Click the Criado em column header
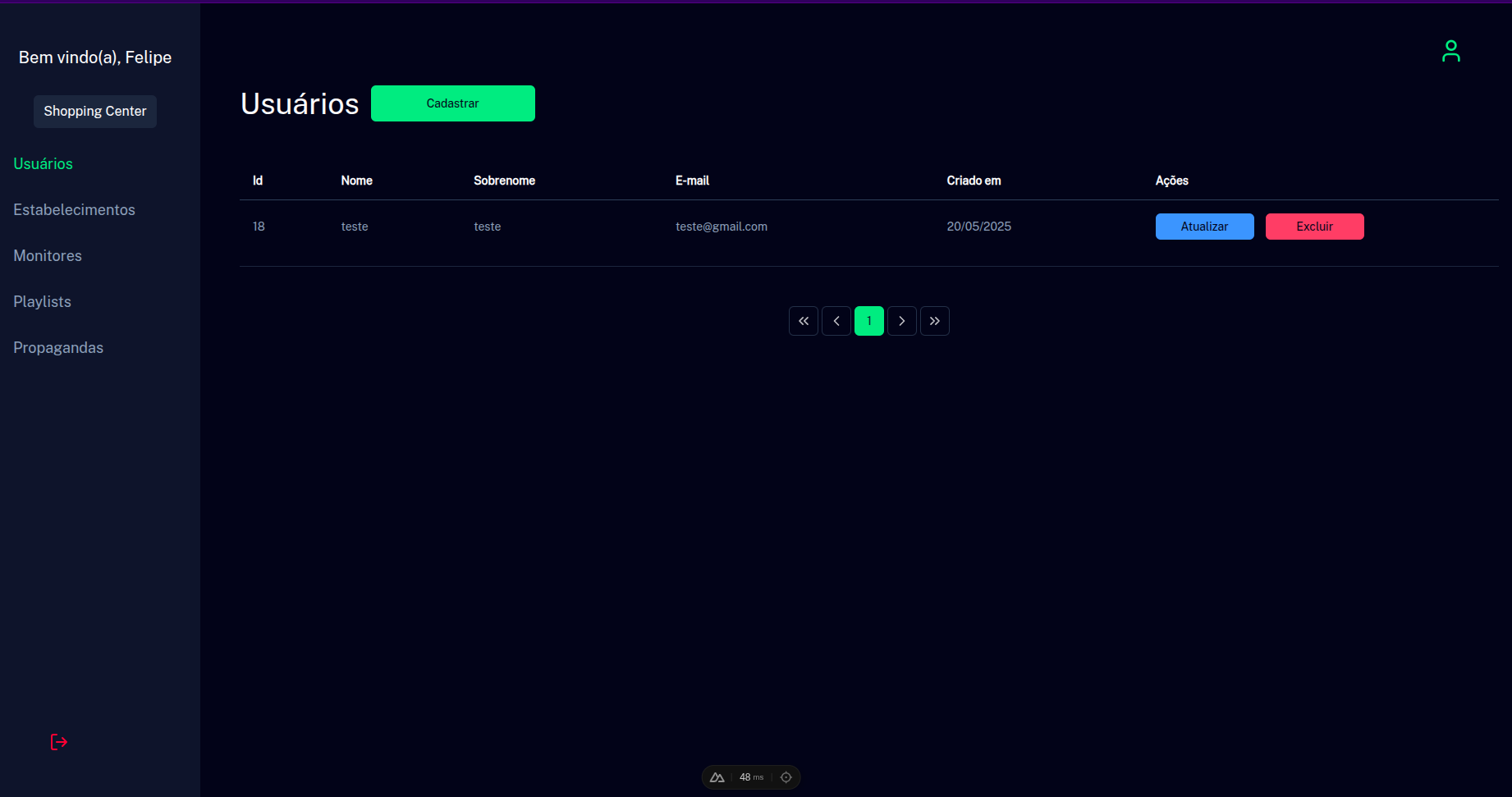Viewport: 1512px width, 797px height. pyautogui.click(x=974, y=181)
